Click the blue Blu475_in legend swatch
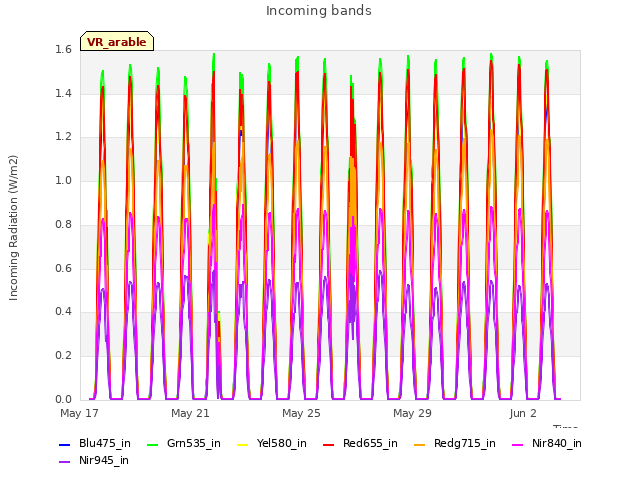This screenshot has width=640, height=480. pos(64,444)
